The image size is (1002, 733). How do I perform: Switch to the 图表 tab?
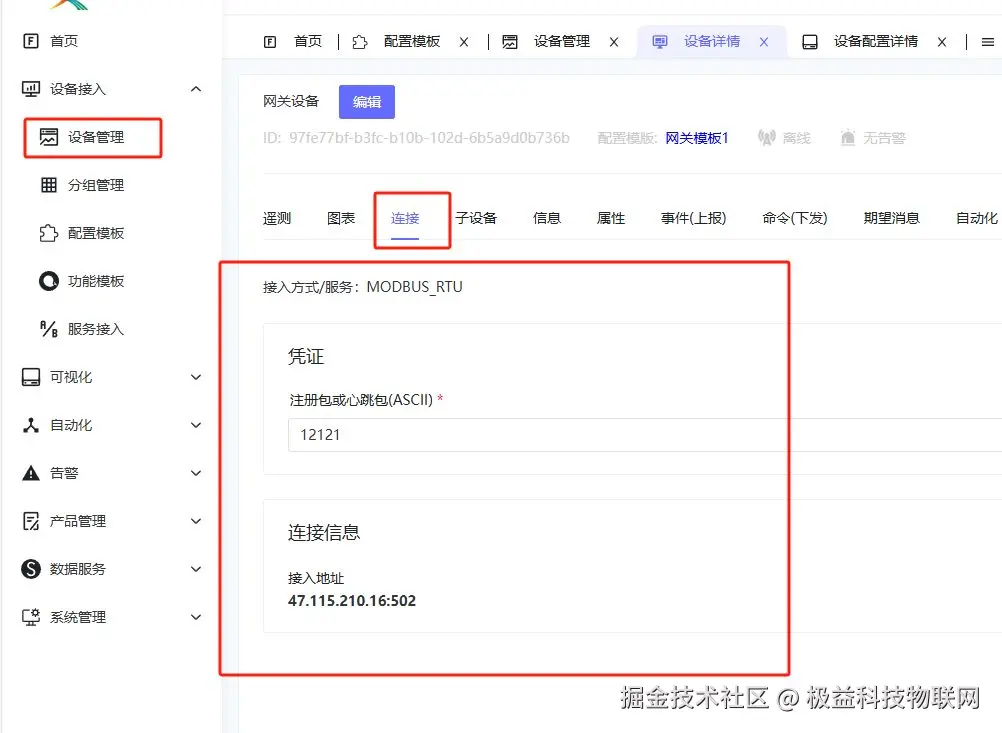tap(341, 219)
